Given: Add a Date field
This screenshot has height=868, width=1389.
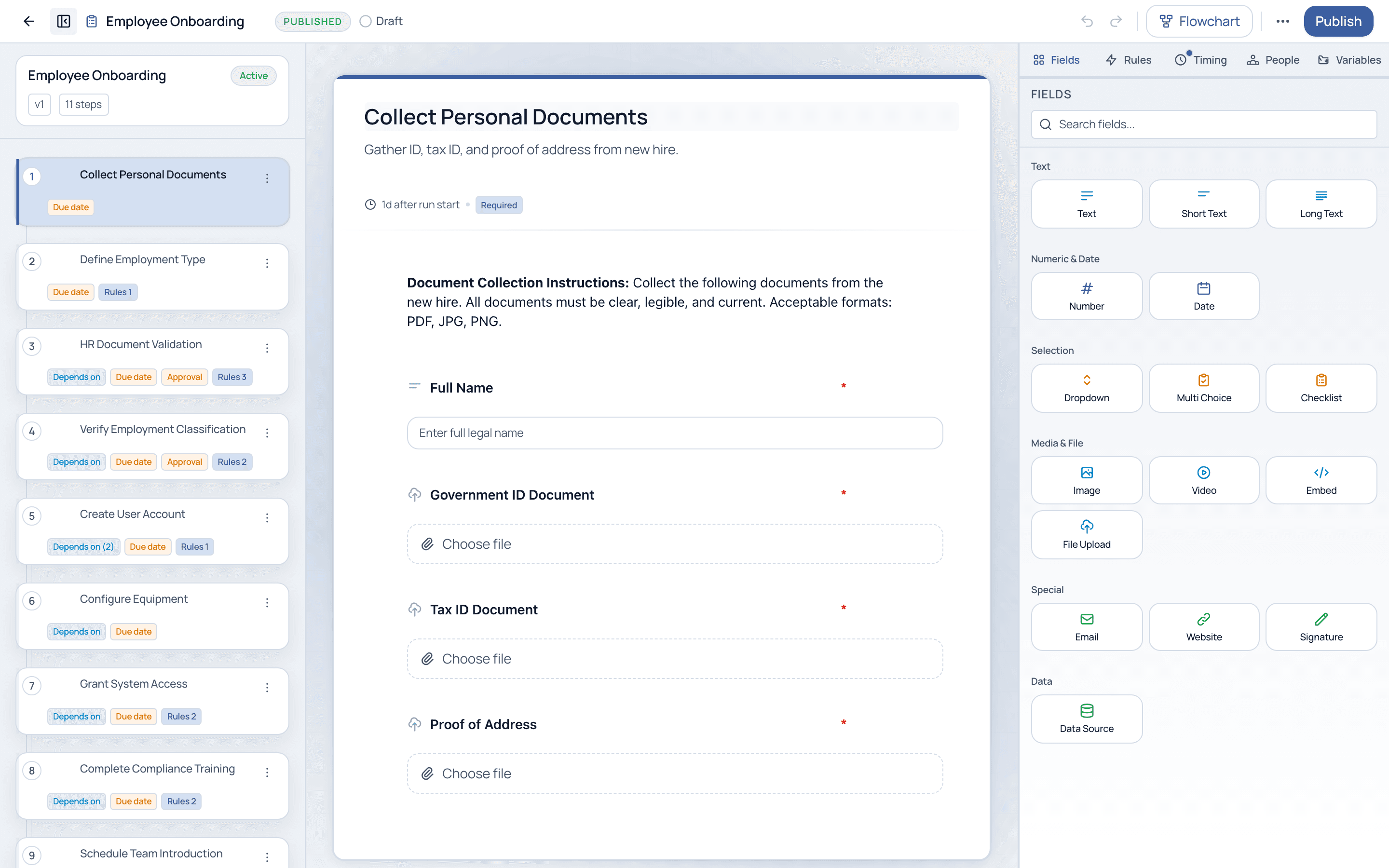Looking at the screenshot, I should coord(1204,296).
